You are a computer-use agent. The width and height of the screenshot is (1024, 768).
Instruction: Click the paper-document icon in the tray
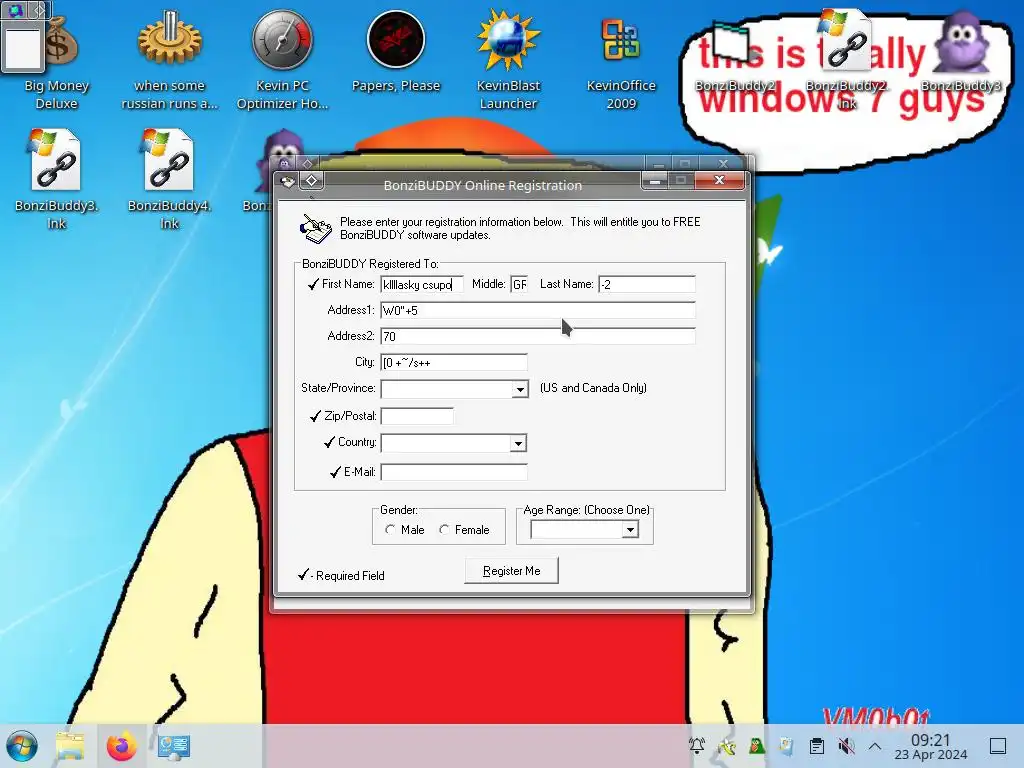[x=787, y=746]
